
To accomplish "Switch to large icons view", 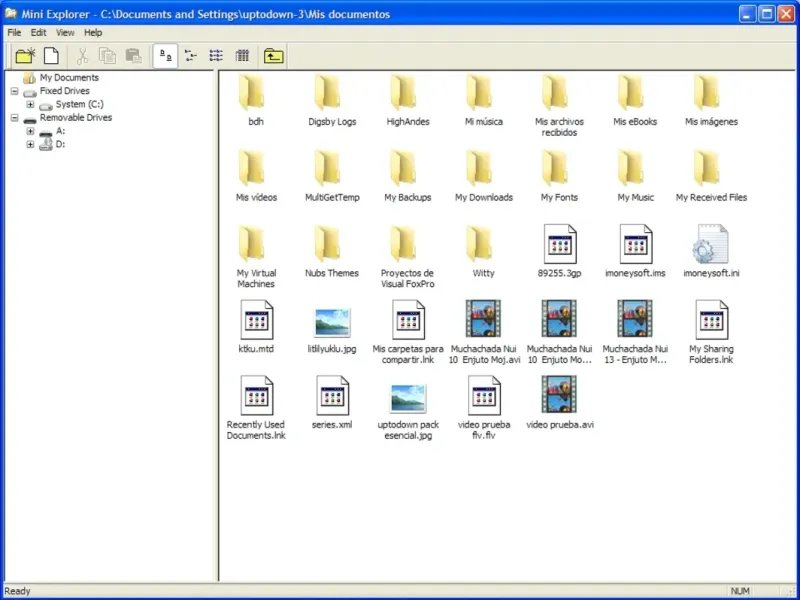I will 166,56.
